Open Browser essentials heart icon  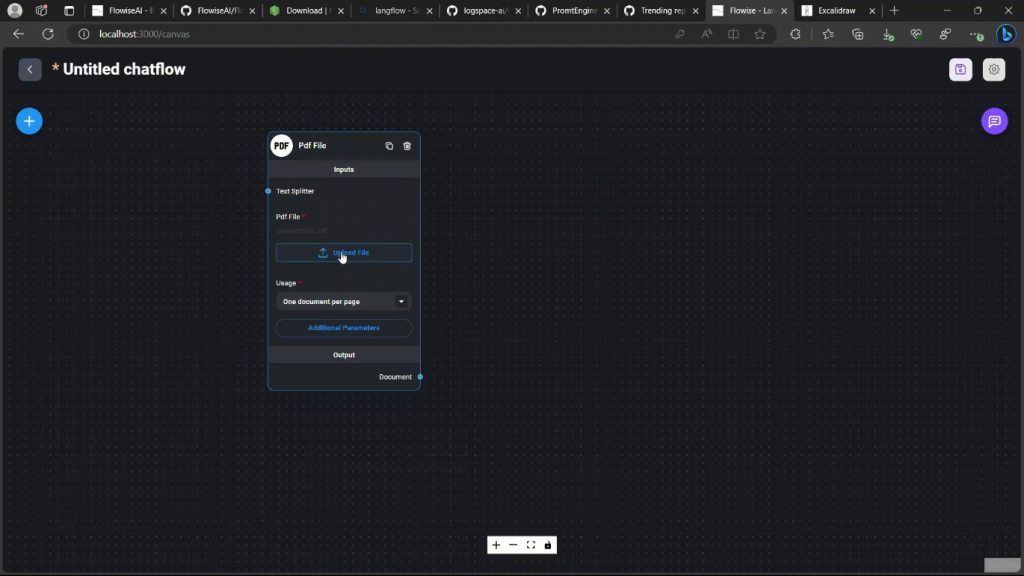pos(916,34)
